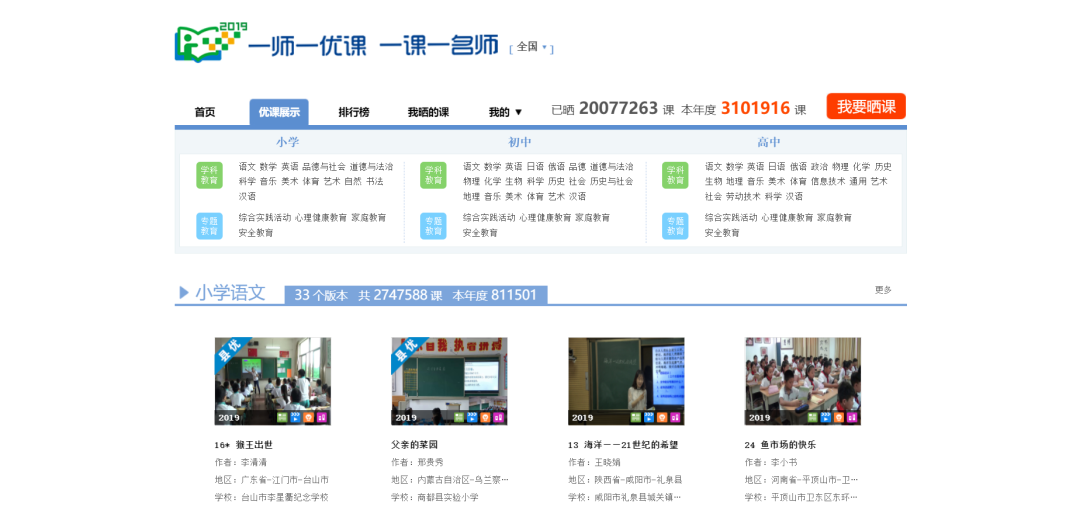Choose 通用 under 高中 subjects
The height and width of the screenshot is (510, 1080).
[858, 181]
